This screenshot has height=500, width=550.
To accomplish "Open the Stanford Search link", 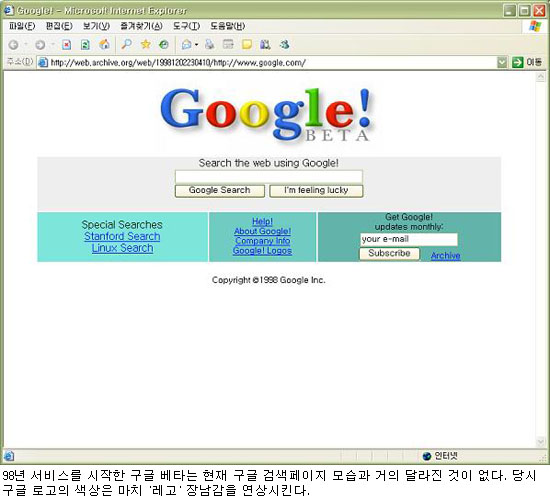I will tap(122, 236).
